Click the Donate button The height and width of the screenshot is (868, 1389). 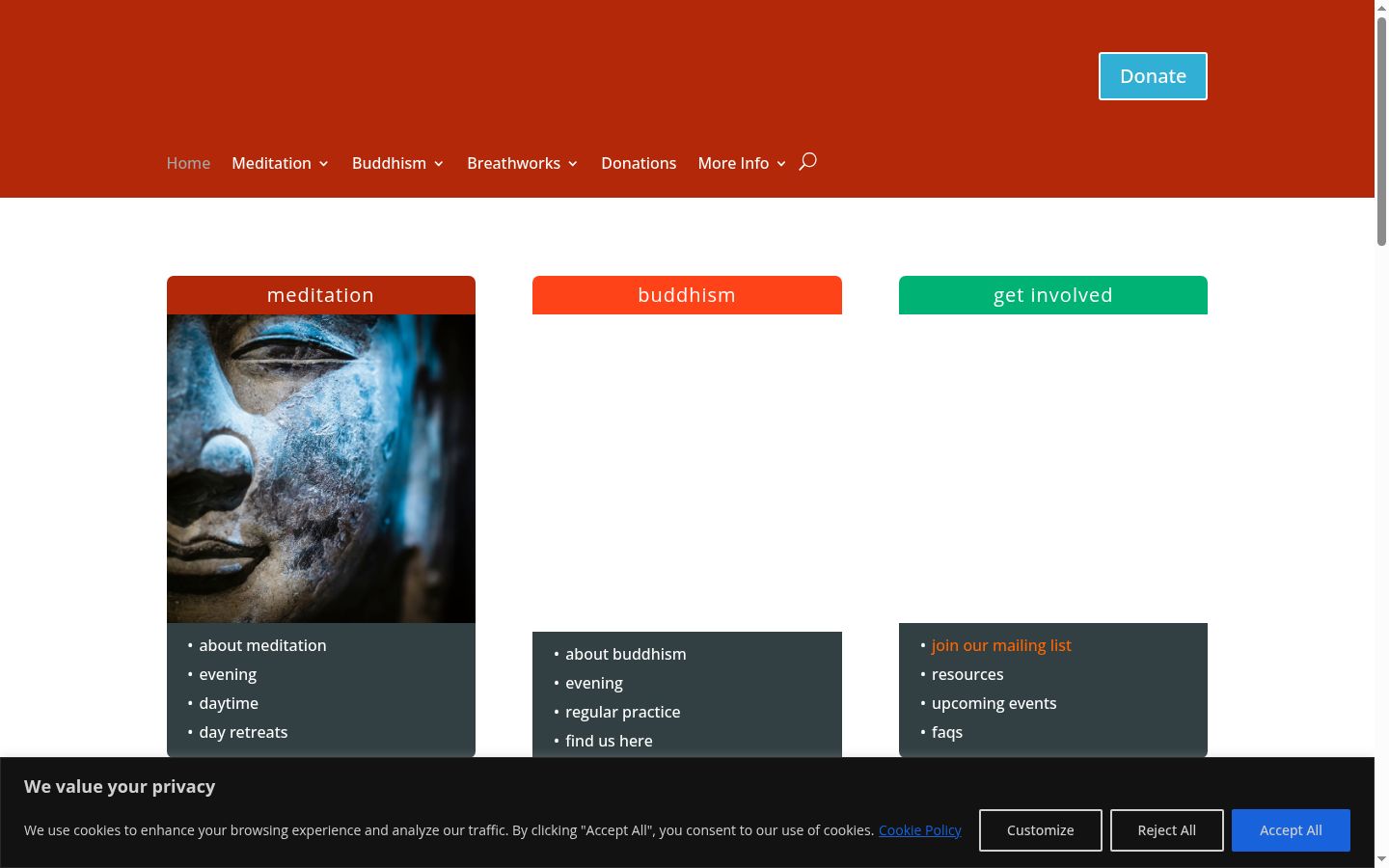tap(1153, 76)
